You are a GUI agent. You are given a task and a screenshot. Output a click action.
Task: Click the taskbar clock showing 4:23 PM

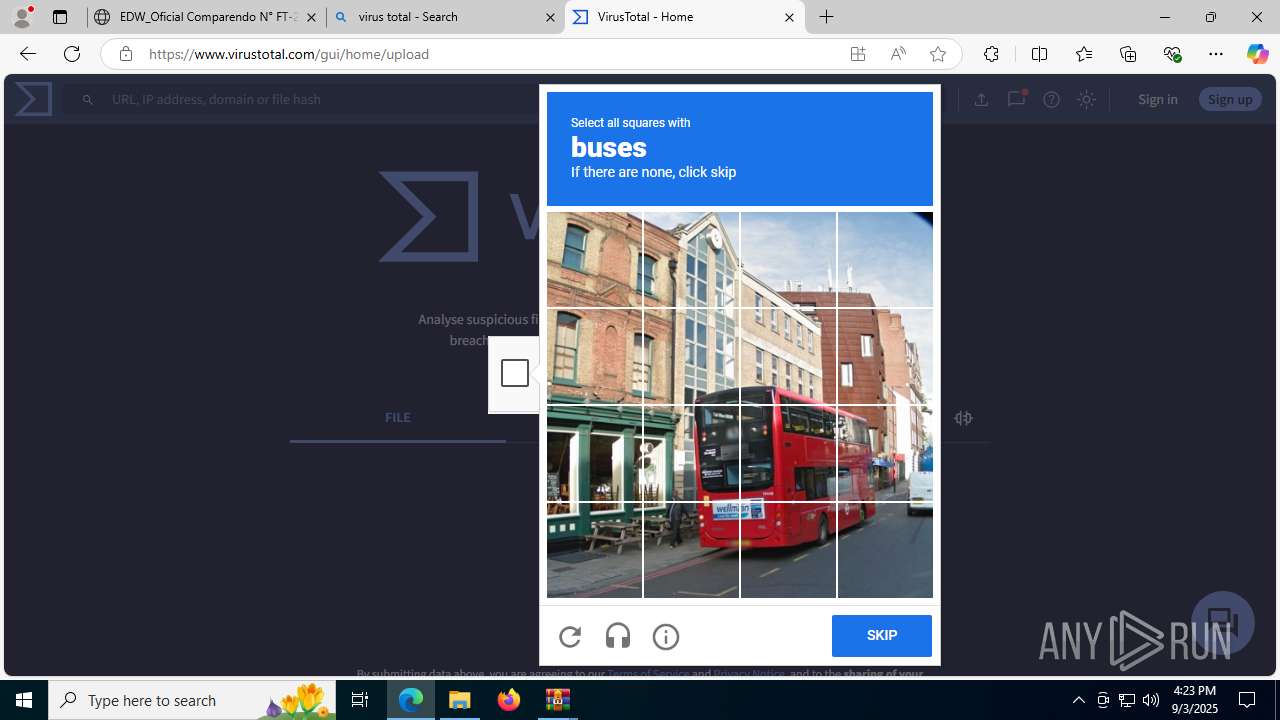pyautogui.click(x=1194, y=700)
